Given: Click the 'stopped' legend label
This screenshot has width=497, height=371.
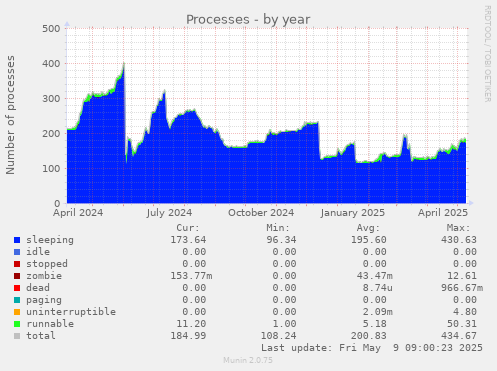Looking at the screenshot, I should click(47, 264).
